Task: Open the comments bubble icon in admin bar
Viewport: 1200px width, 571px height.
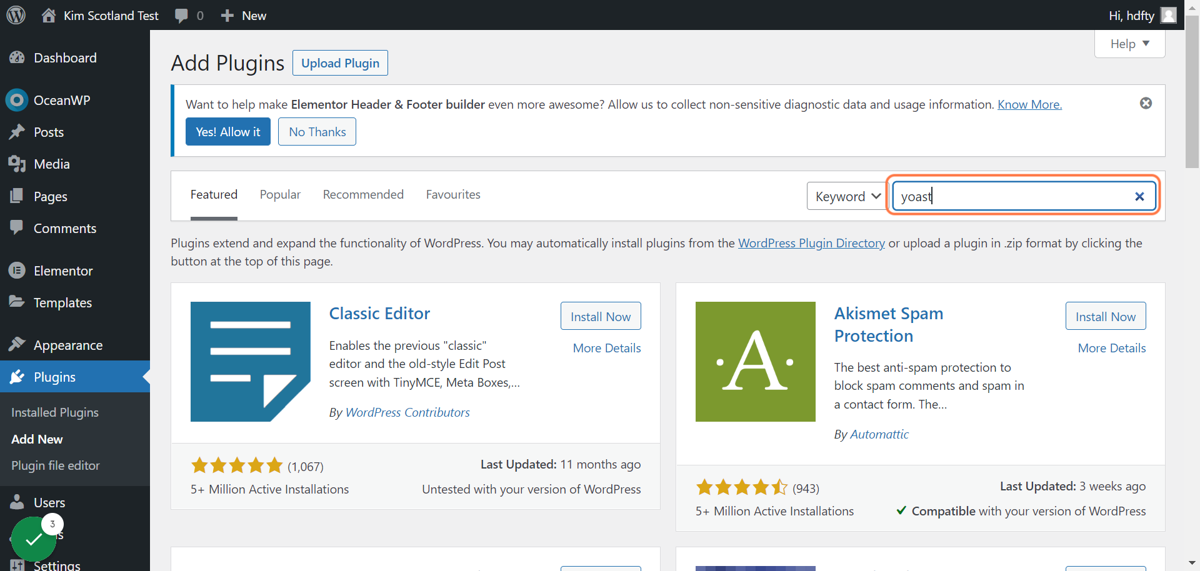Action: pos(181,15)
